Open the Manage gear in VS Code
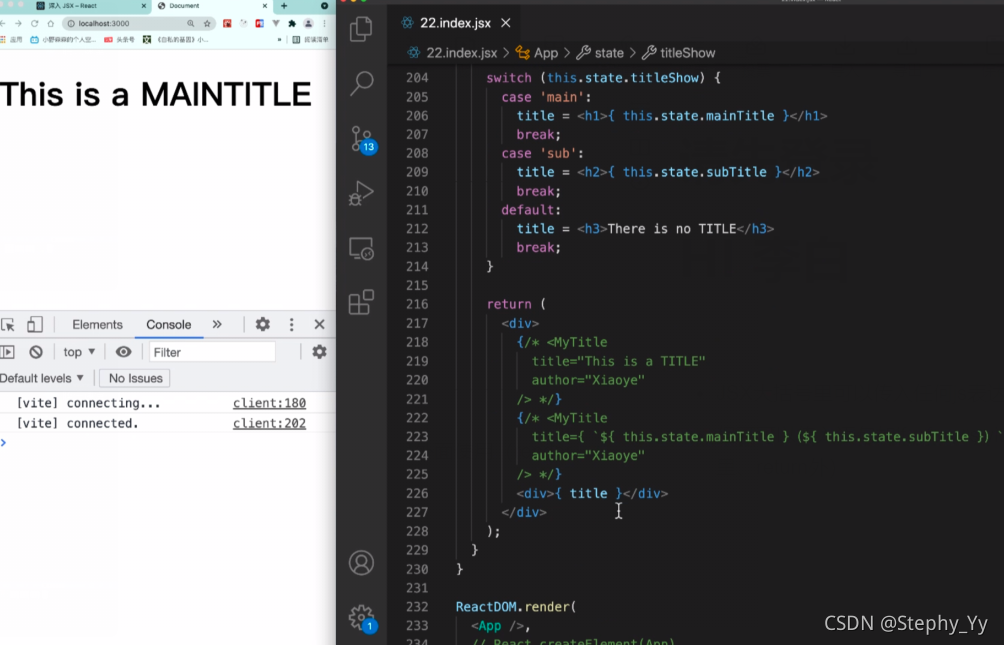 [362, 619]
